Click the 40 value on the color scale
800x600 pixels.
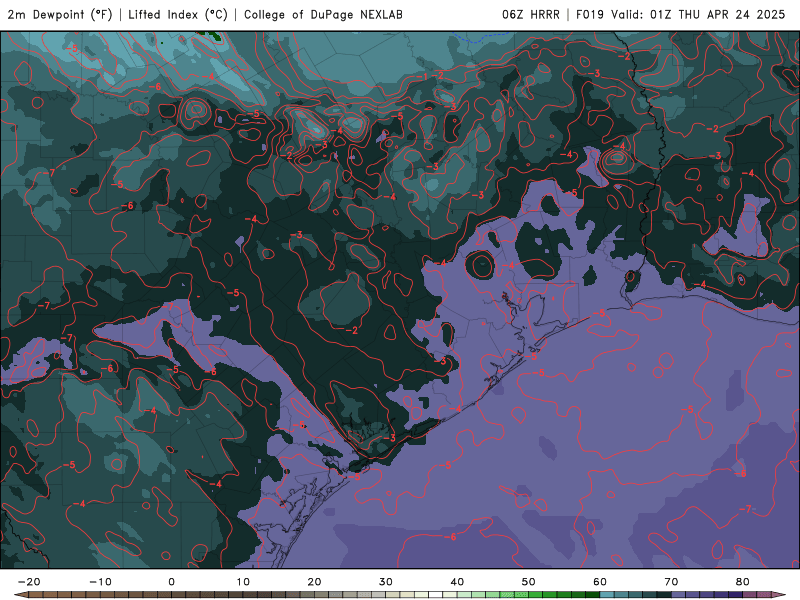point(457,582)
